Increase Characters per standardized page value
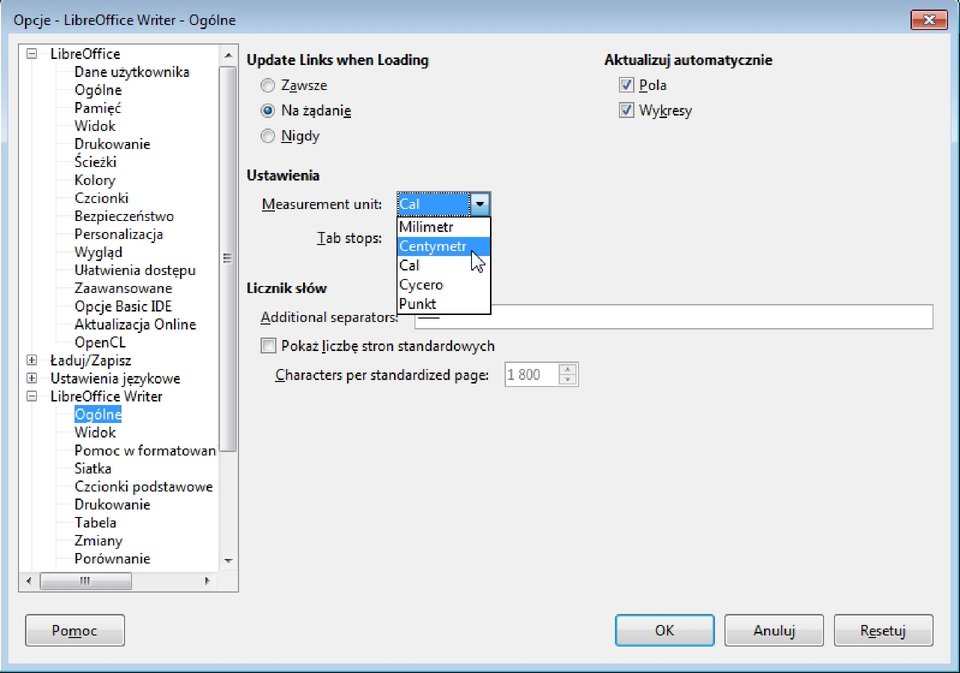 click(x=568, y=369)
